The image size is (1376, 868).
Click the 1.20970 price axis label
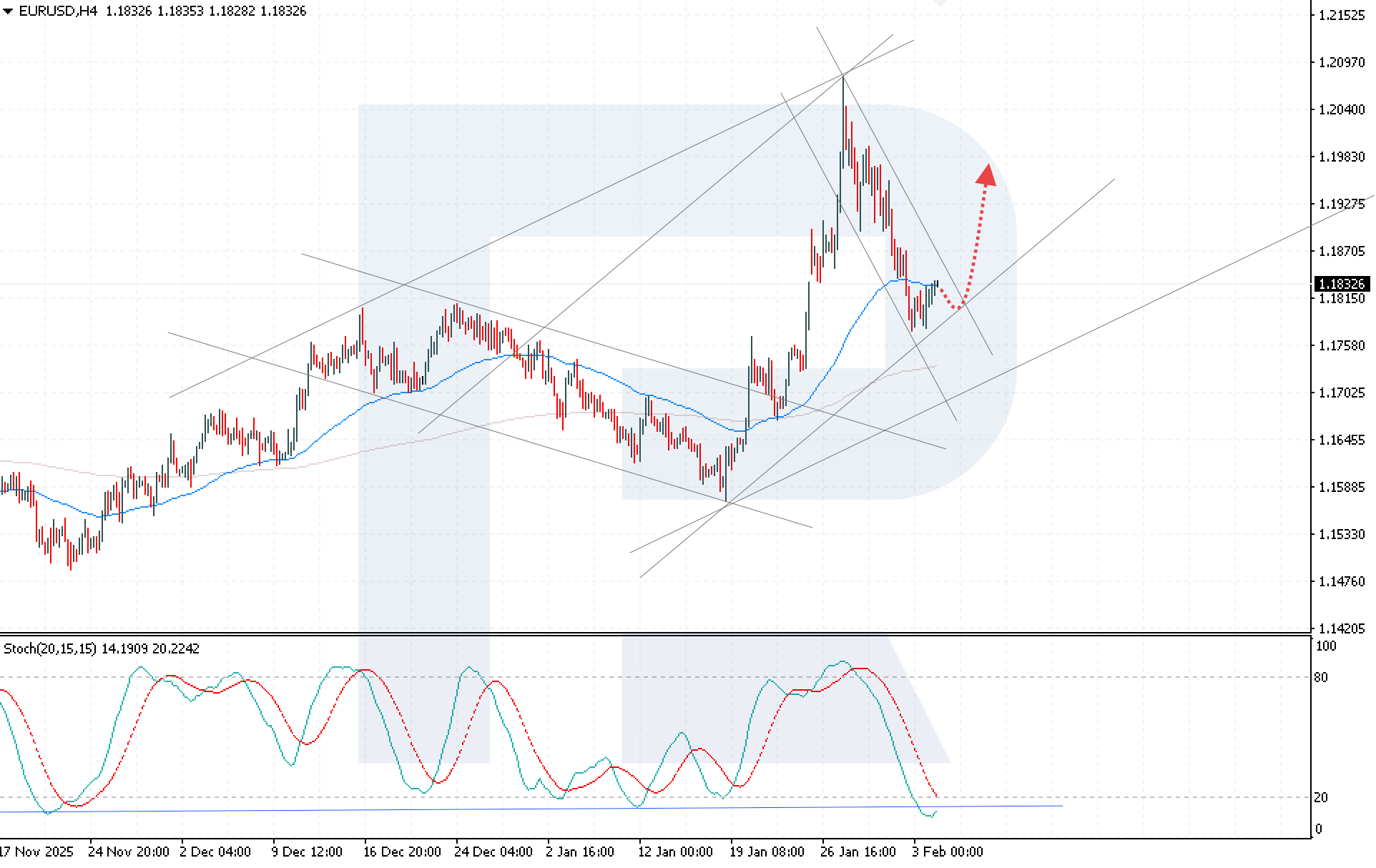1342,62
